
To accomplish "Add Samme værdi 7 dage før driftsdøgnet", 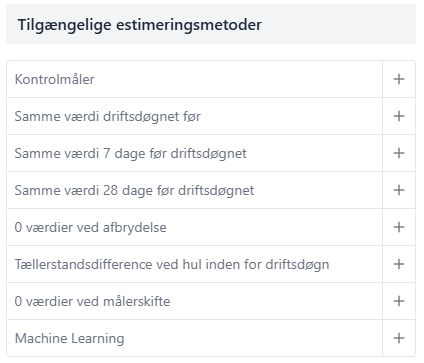I will pyautogui.click(x=399, y=153).
